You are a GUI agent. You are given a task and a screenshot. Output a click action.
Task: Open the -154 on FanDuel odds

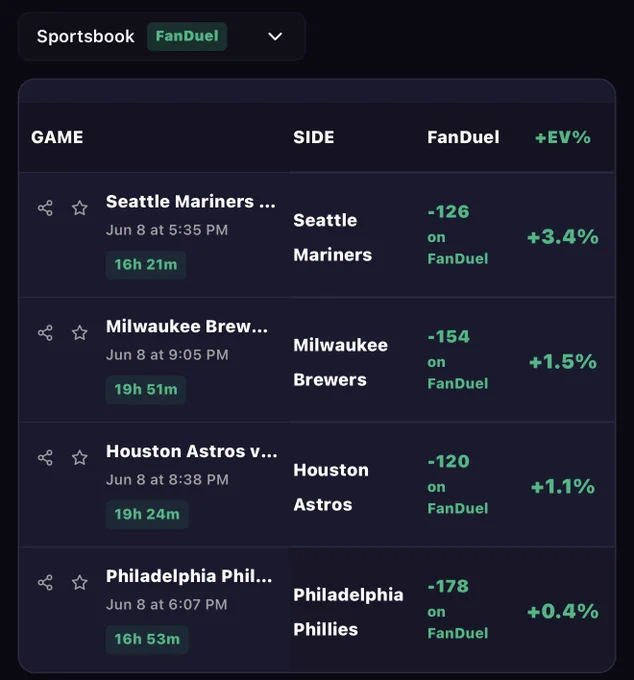point(458,360)
